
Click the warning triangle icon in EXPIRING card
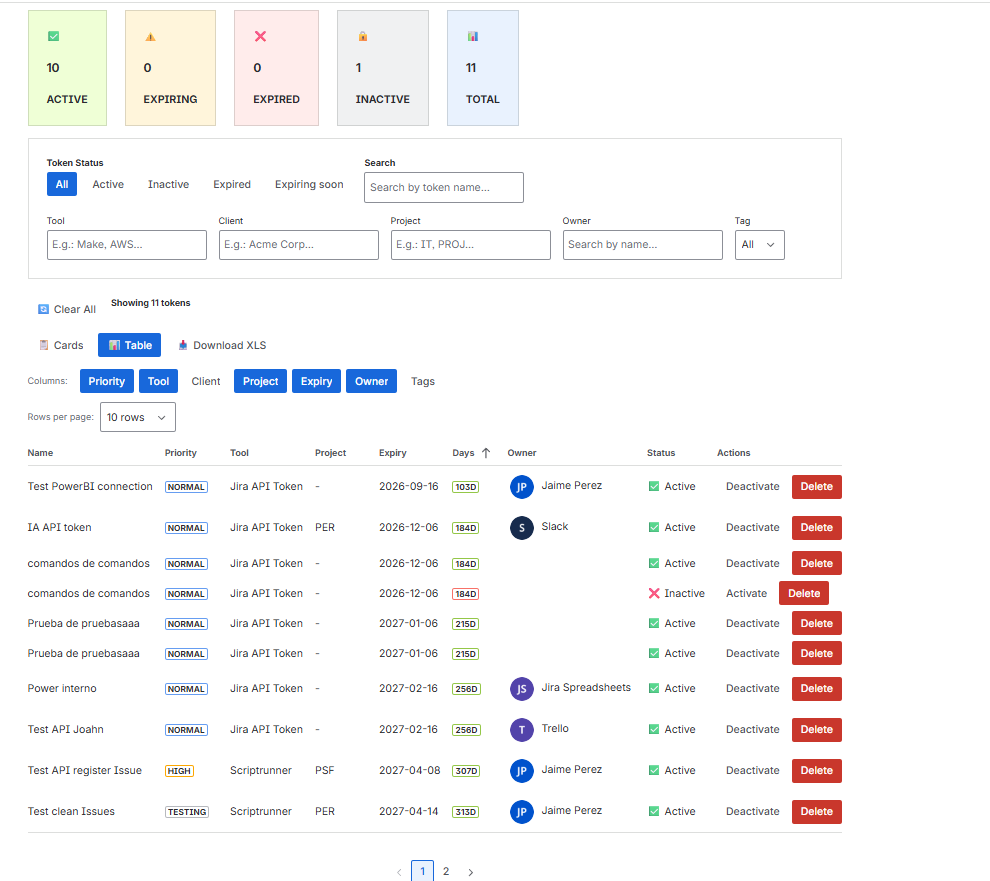[x=150, y=37]
